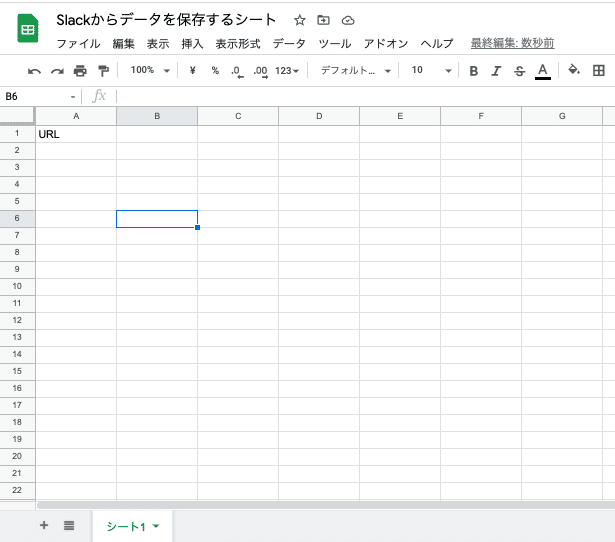The width and height of the screenshot is (615, 542).
Task: Select column A header
Action: point(76,116)
